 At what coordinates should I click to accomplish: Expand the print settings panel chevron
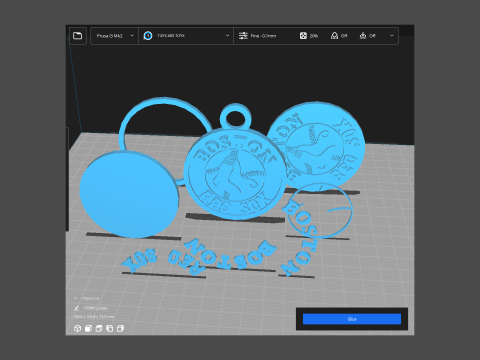[392, 36]
